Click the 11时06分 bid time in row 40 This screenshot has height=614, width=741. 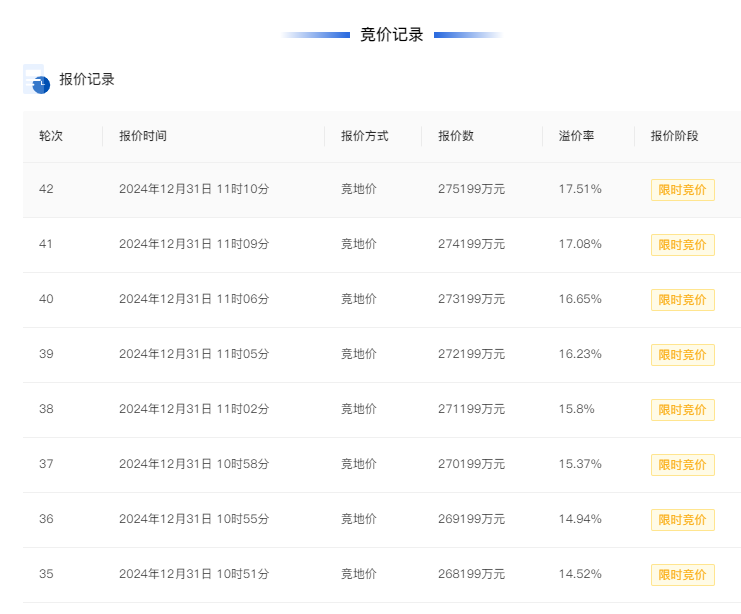click(x=243, y=299)
